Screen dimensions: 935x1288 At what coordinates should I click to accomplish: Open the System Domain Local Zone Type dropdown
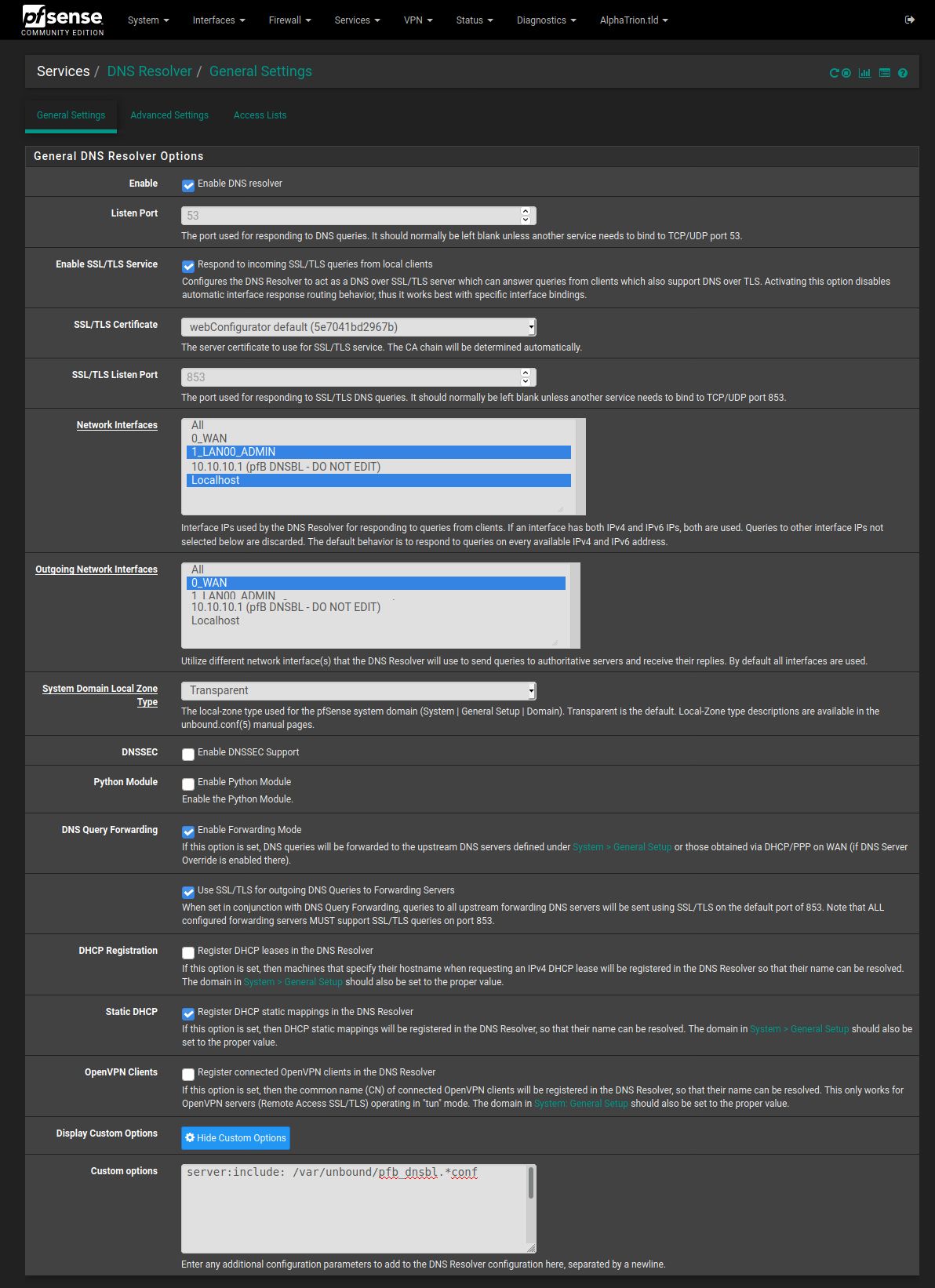(358, 690)
